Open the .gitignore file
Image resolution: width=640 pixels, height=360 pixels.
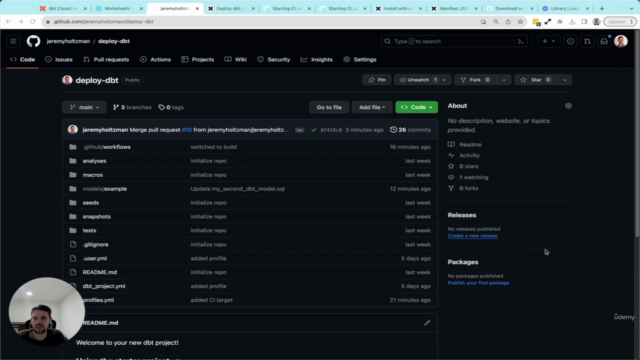pos(96,244)
